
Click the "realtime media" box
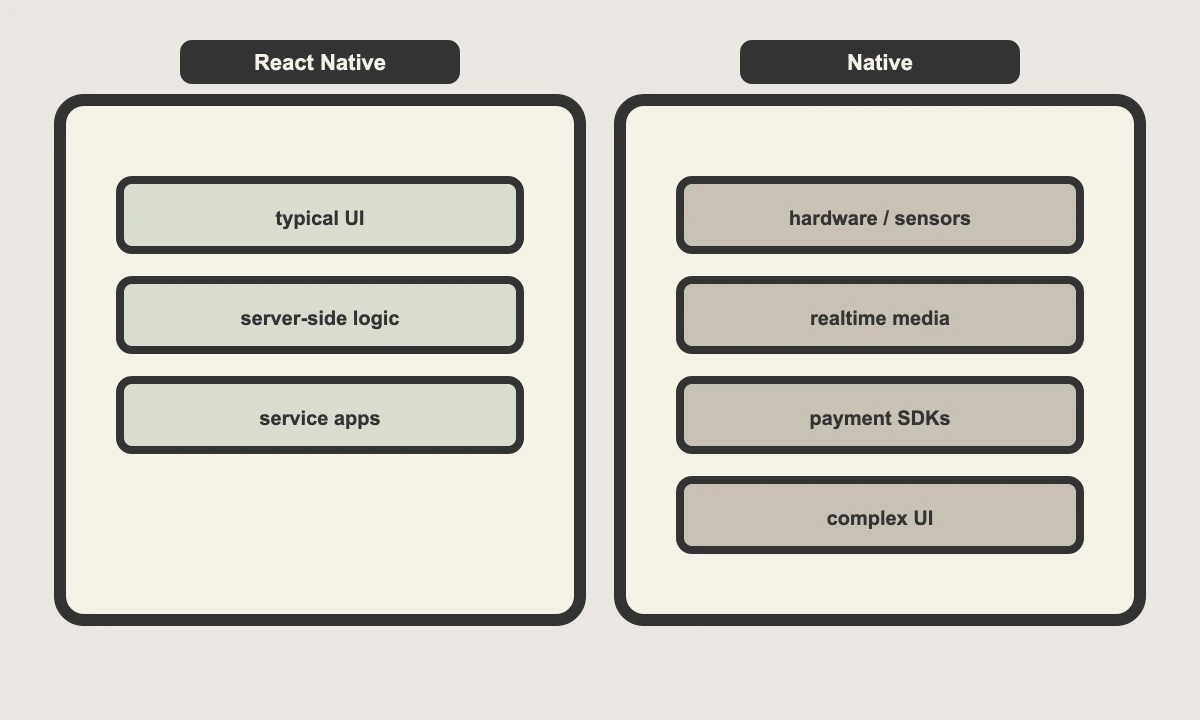tap(880, 315)
